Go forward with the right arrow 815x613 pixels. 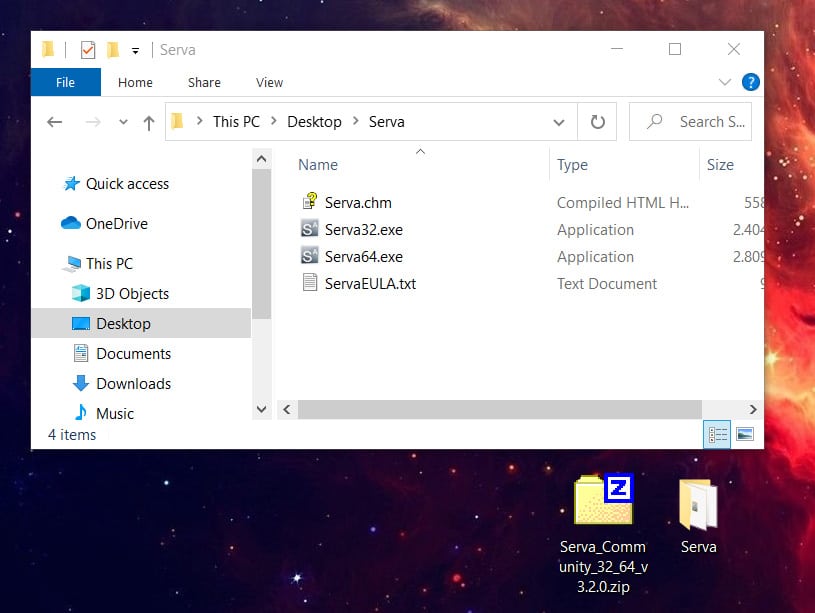pos(93,122)
